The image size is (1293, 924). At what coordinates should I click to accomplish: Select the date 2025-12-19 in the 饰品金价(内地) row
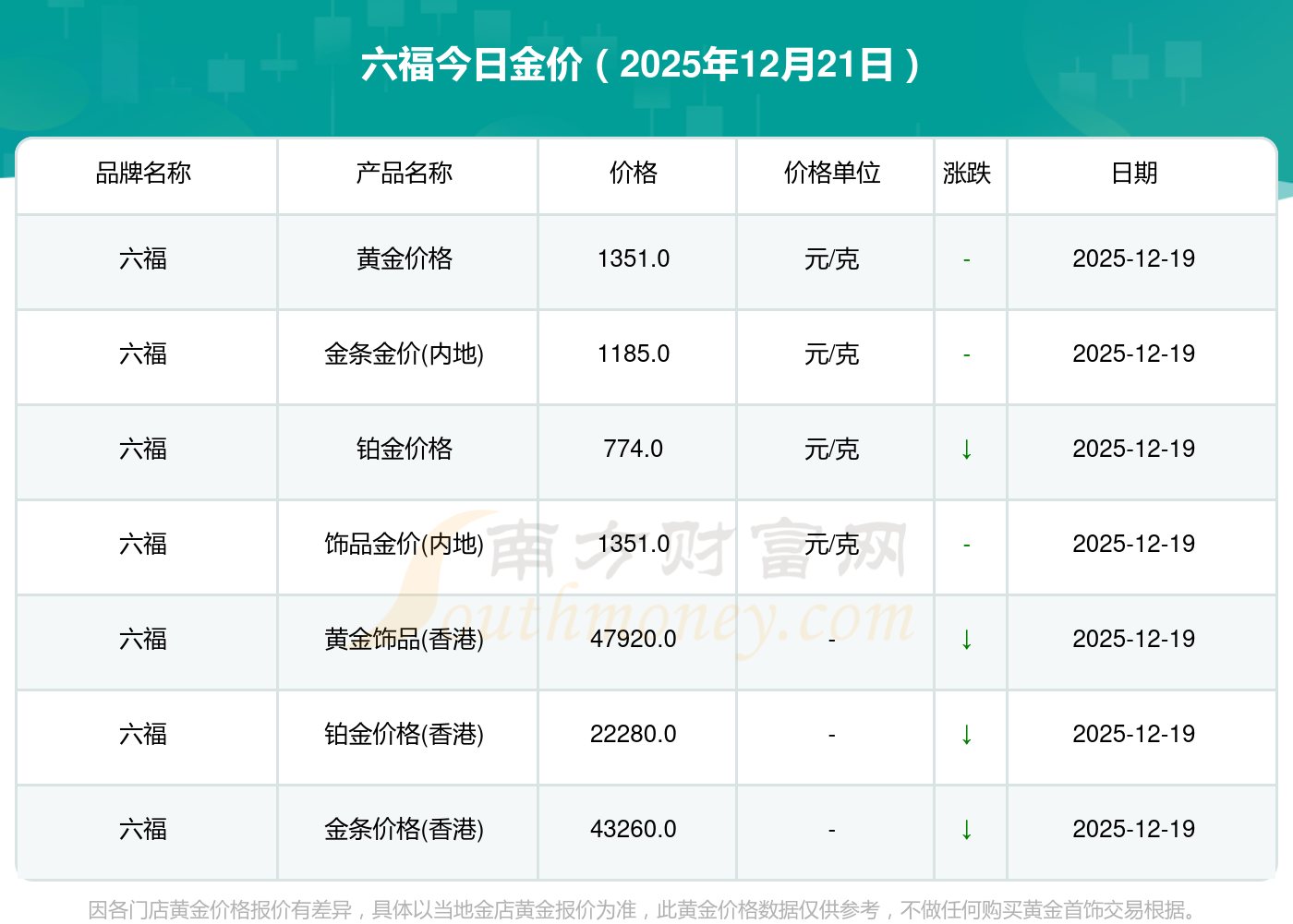coord(1134,545)
